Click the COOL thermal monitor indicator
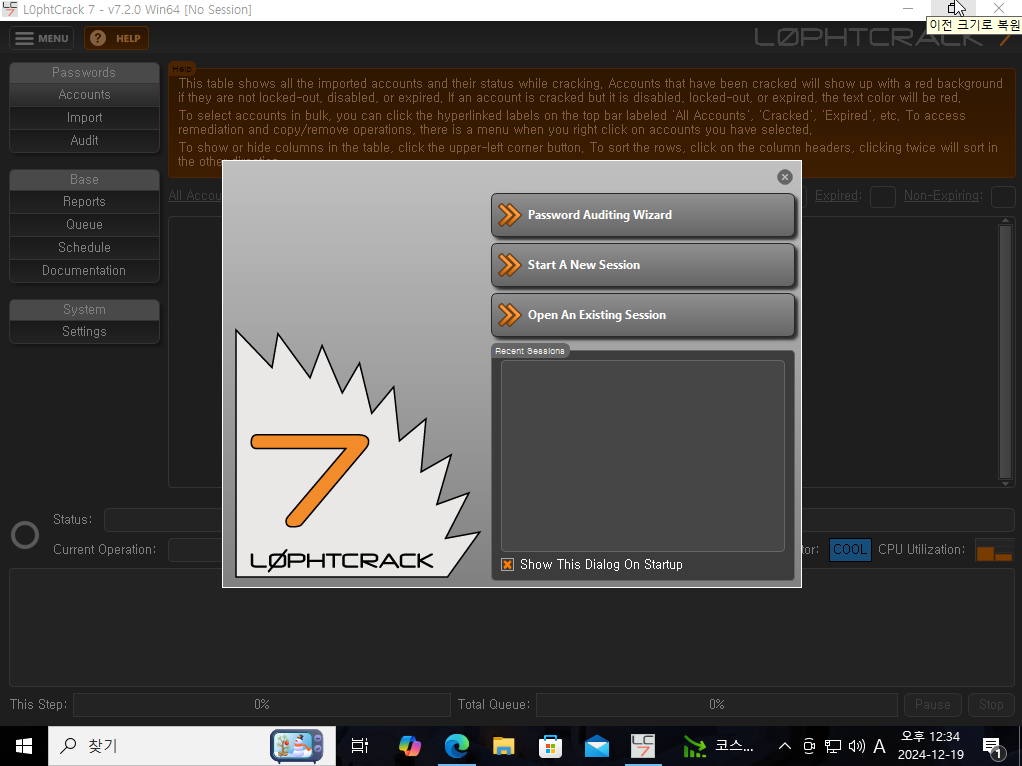1022x766 pixels. (x=850, y=550)
